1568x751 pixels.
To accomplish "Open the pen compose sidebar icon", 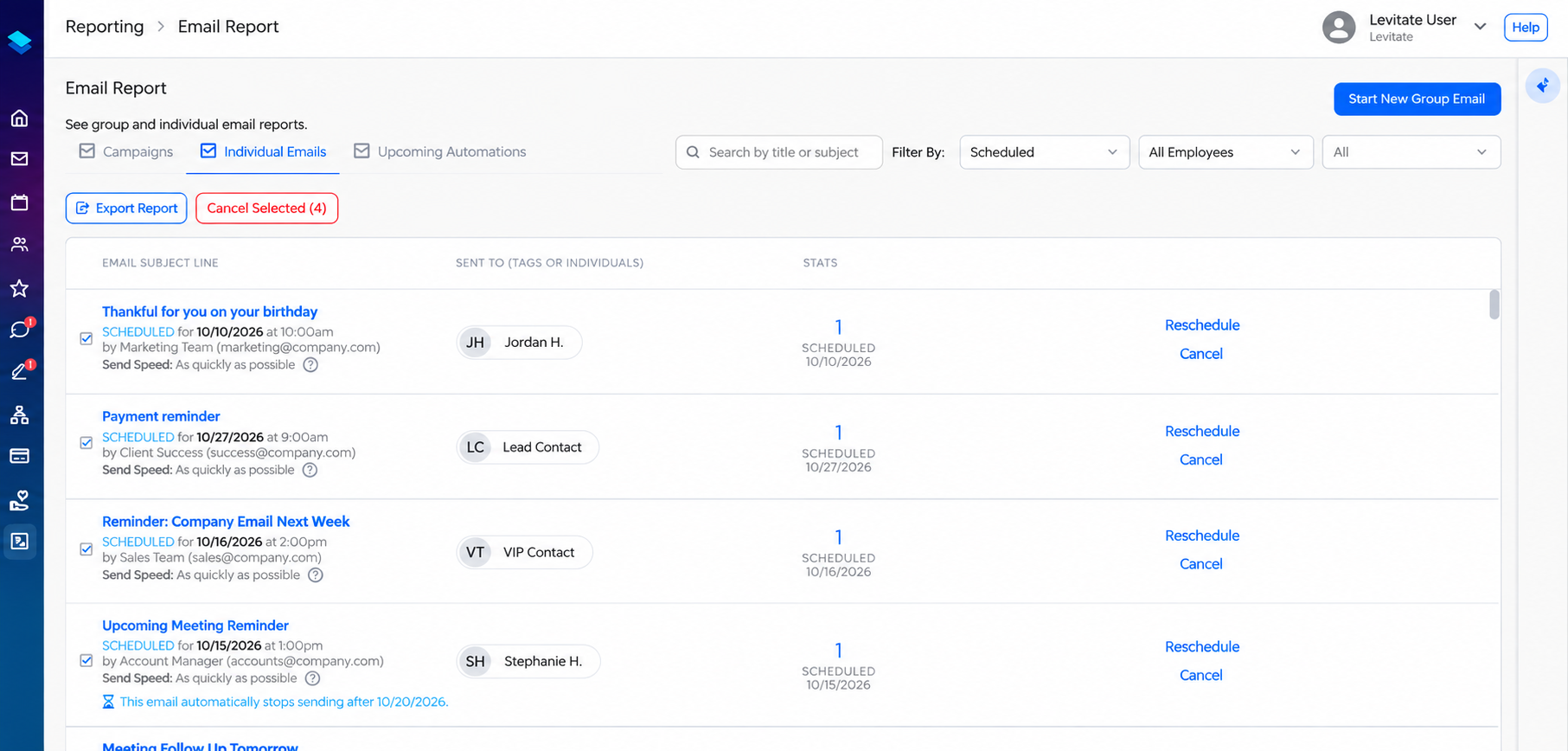I will 20,372.
